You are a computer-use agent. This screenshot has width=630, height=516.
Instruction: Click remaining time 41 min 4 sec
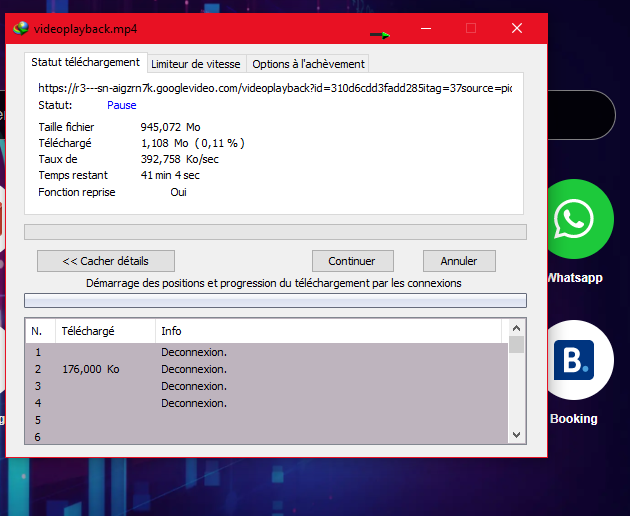click(x=170, y=175)
